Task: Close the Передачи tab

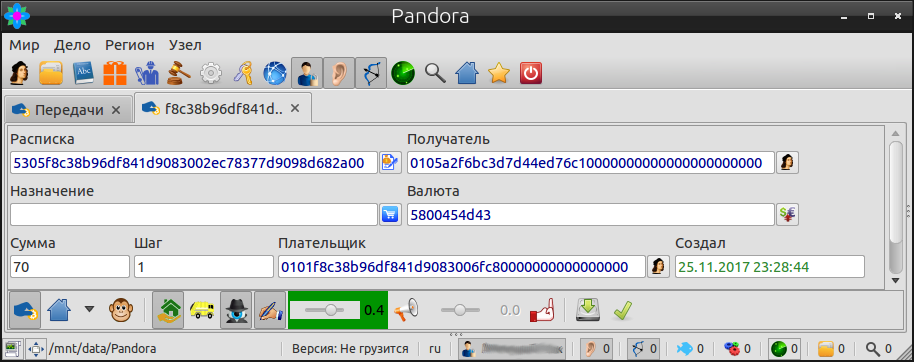Action: [115, 110]
